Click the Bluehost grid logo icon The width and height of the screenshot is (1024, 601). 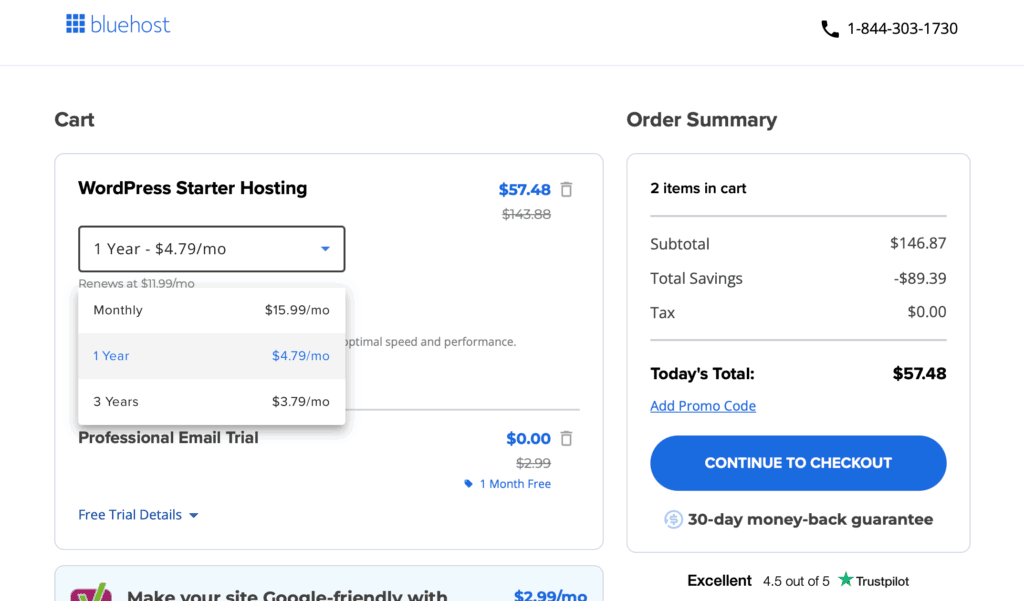(x=76, y=24)
